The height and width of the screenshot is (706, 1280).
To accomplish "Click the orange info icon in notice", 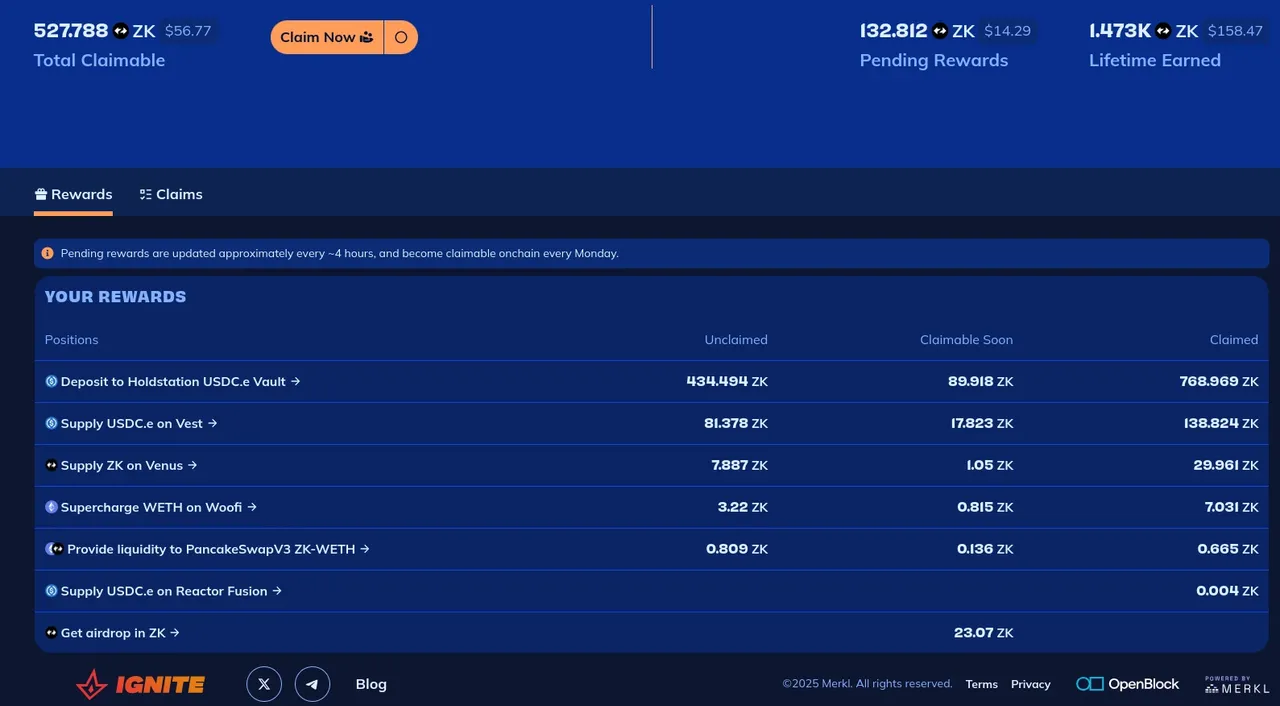I will 47,253.
